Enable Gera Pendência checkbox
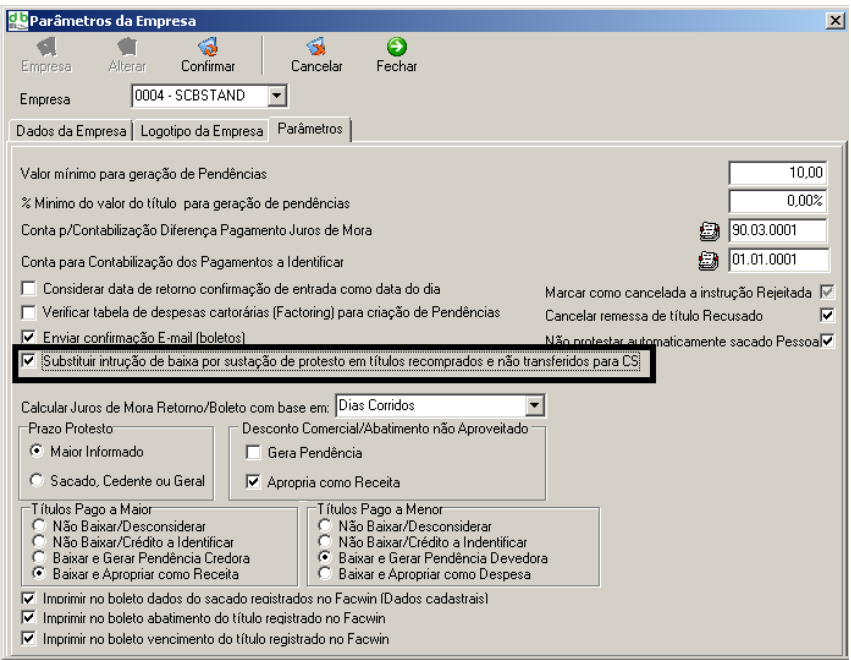Image resolution: width=851 pixels, height=660 pixels. 253,452
